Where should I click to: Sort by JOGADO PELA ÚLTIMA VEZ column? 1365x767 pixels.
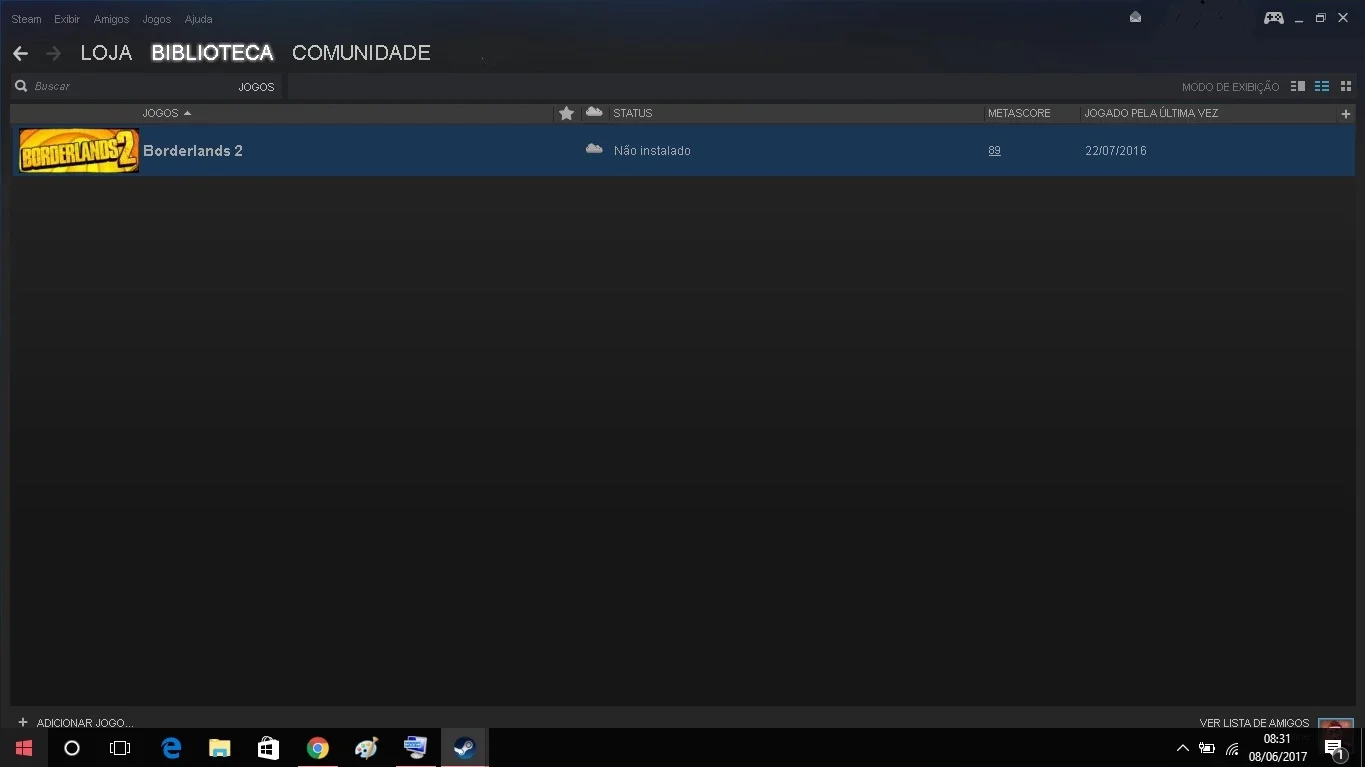[x=1151, y=114]
